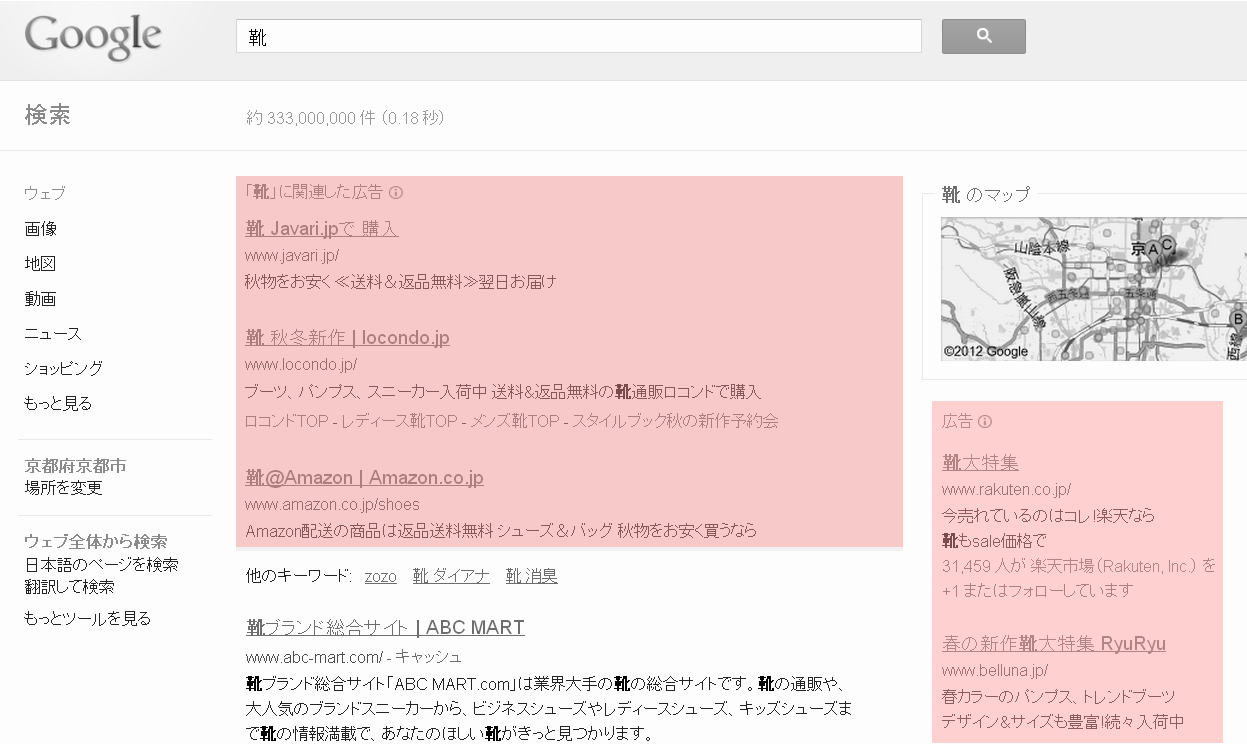Click スタイルブック秋の新作予約会 sitelink
The height and width of the screenshot is (744, 1247).
676,421
